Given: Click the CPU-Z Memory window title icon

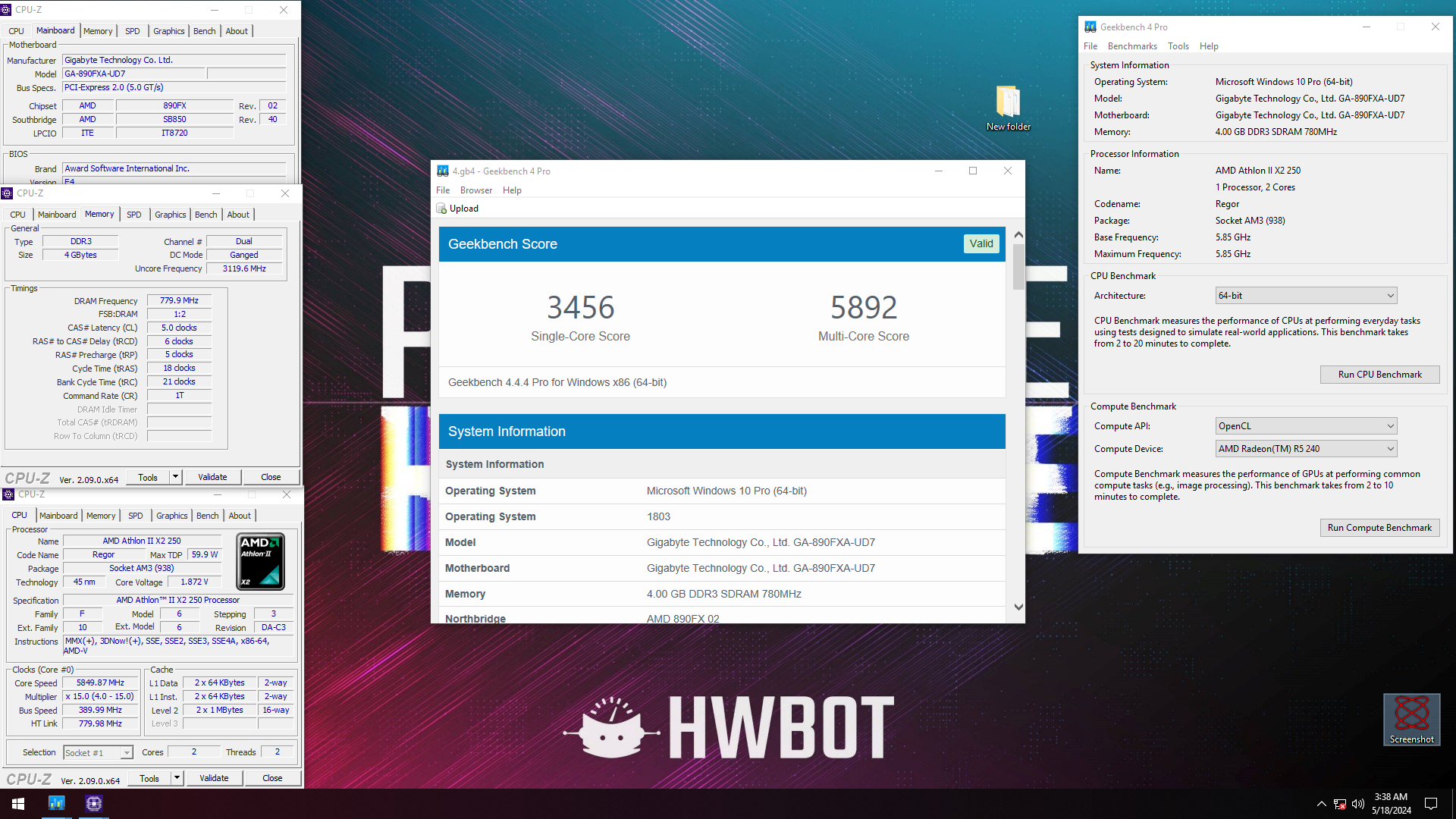Looking at the screenshot, I should [x=7, y=193].
